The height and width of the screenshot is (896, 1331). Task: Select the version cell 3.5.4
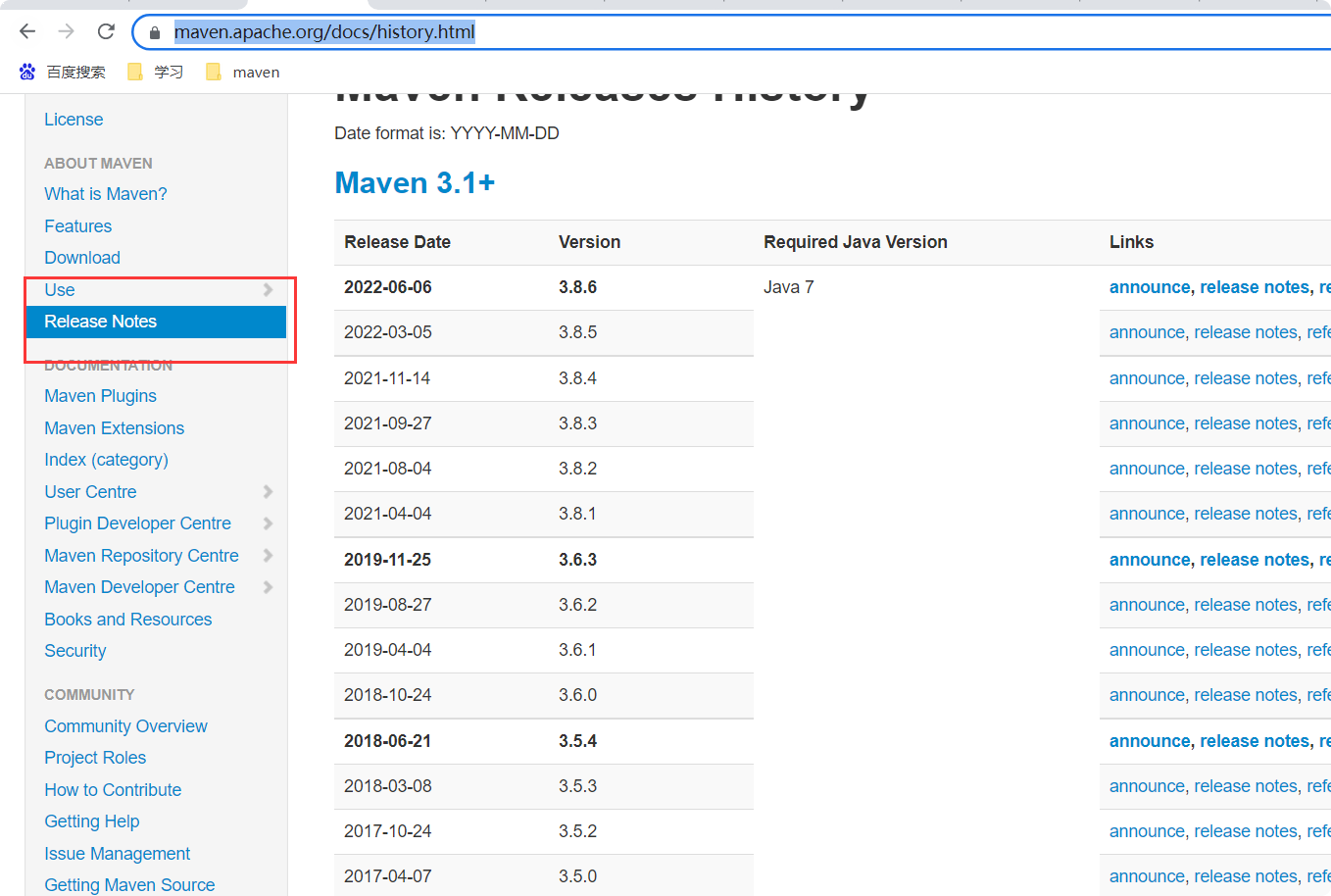[577, 741]
